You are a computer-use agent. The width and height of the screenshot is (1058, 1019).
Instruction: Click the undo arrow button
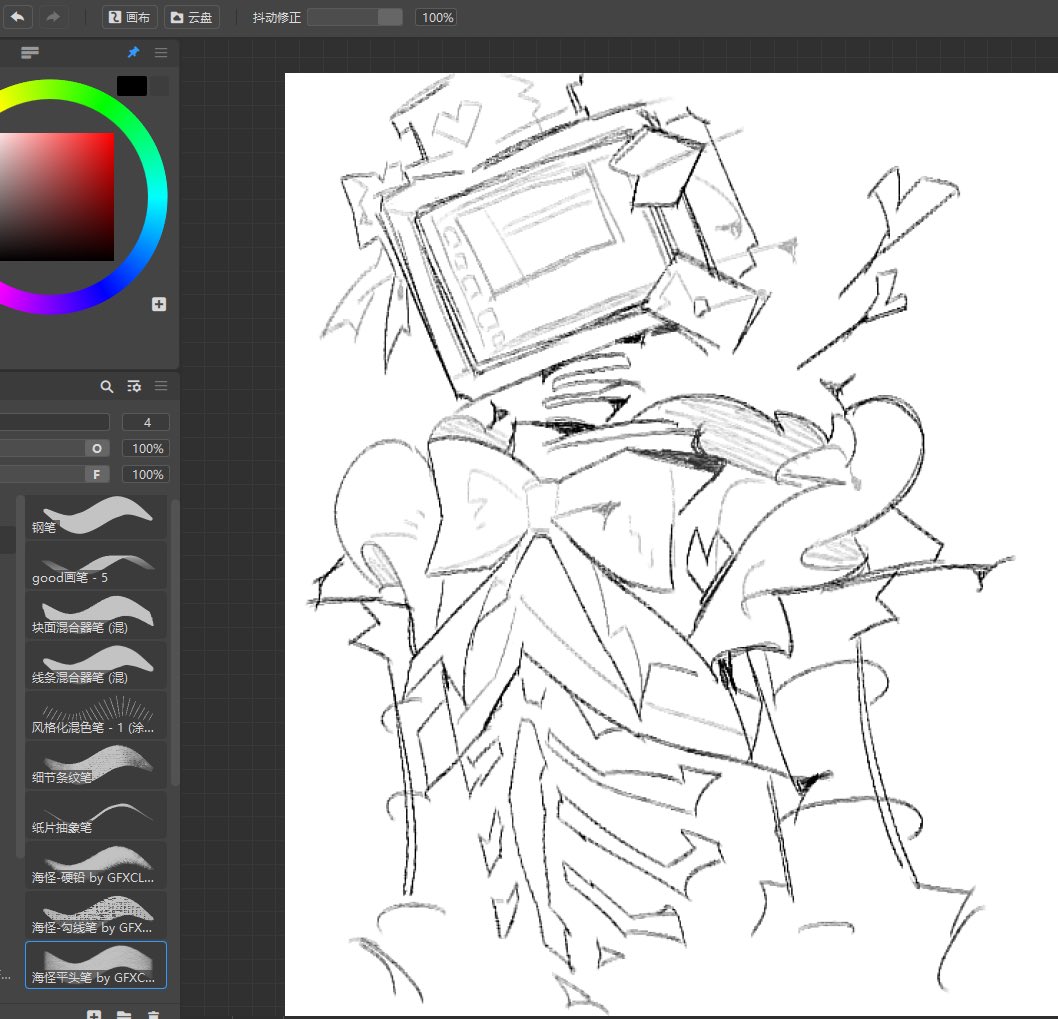tap(18, 17)
